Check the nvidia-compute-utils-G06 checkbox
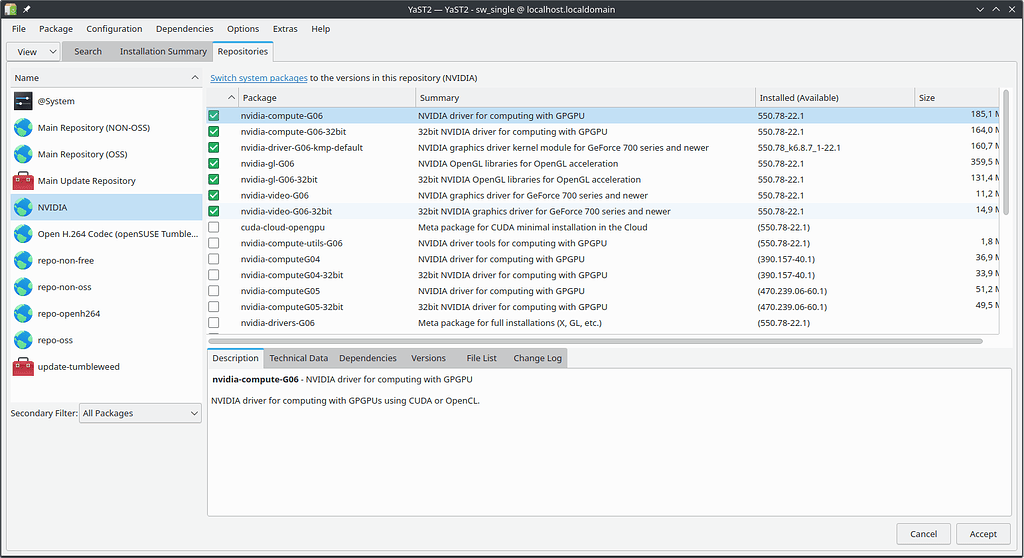 [214, 243]
